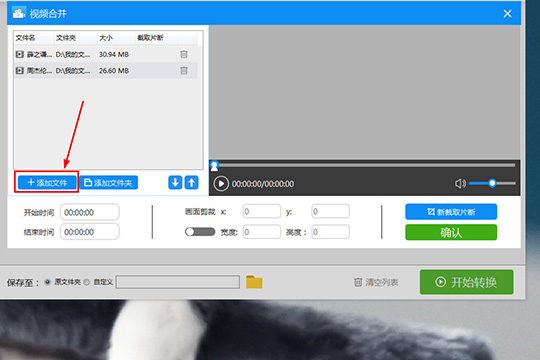Open the yellow folder browse icon
The height and width of the screenshot is (360, 540).
point(254,282)
